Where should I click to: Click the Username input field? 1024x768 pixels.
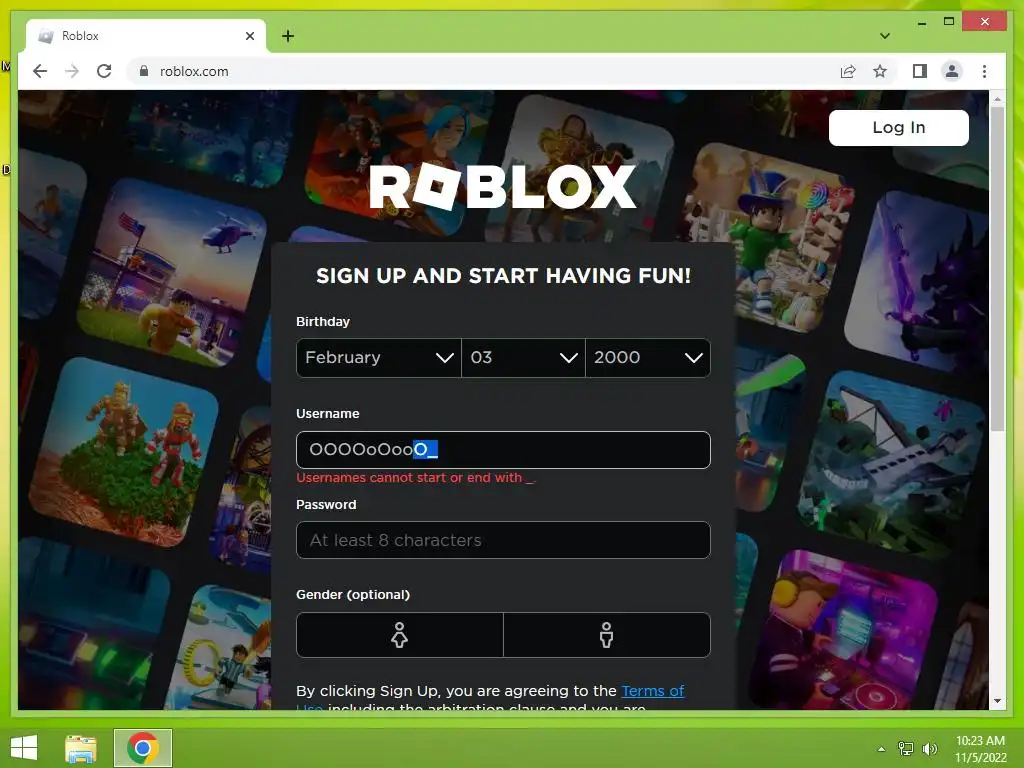(503, 449)
